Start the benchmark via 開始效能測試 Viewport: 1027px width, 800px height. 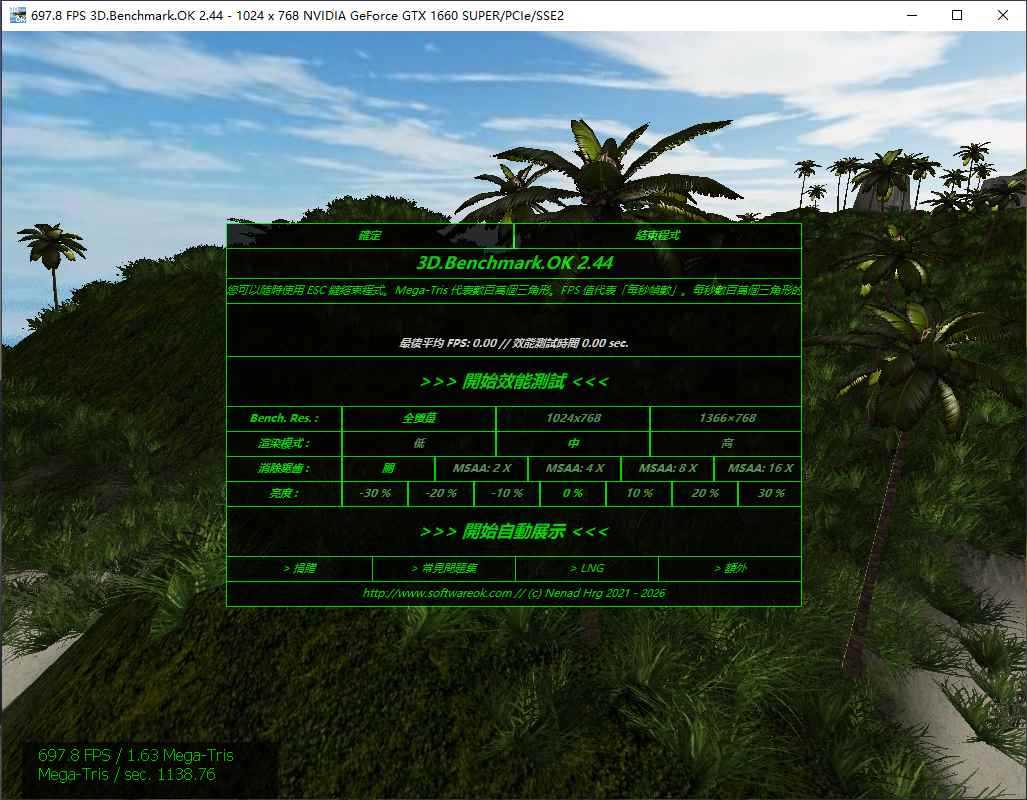point(513,381)
